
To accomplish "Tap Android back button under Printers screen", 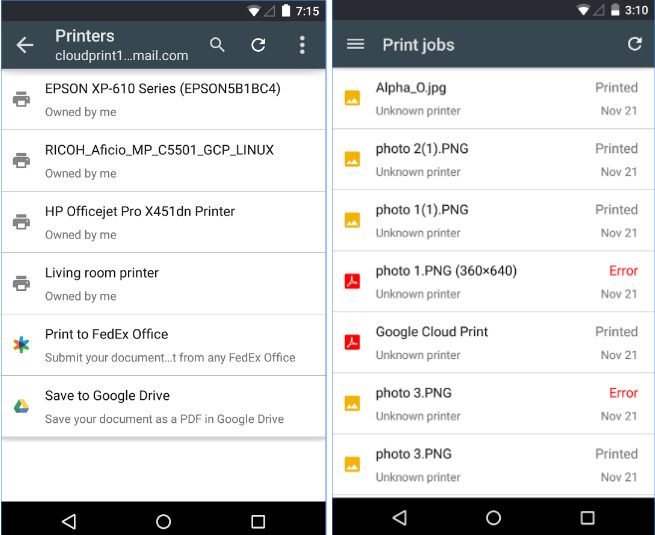I will 69,521.
